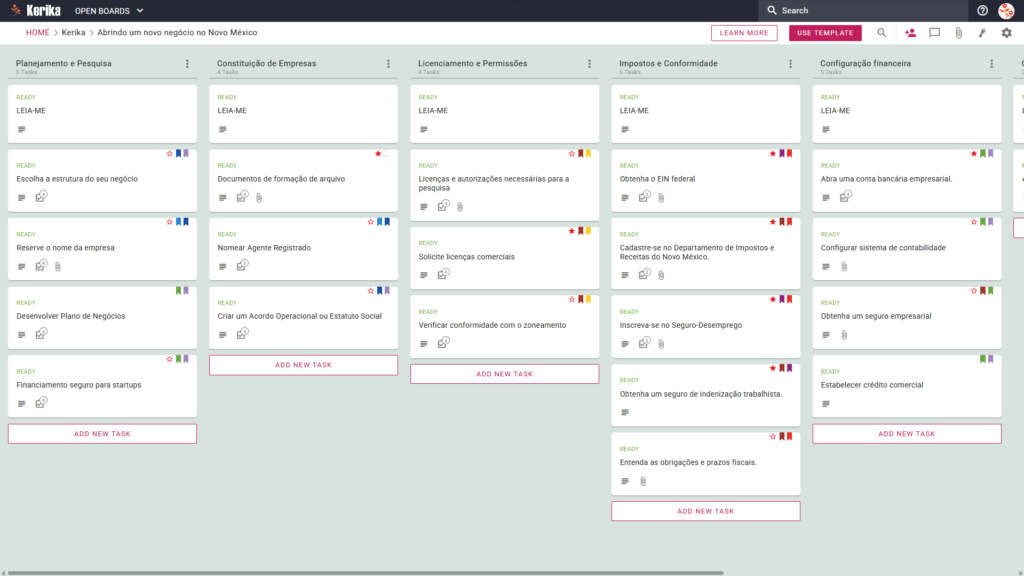Add new task in Impostos e Conformidade
Viewport: 1024px width, 576px height.
coord(706,511)
